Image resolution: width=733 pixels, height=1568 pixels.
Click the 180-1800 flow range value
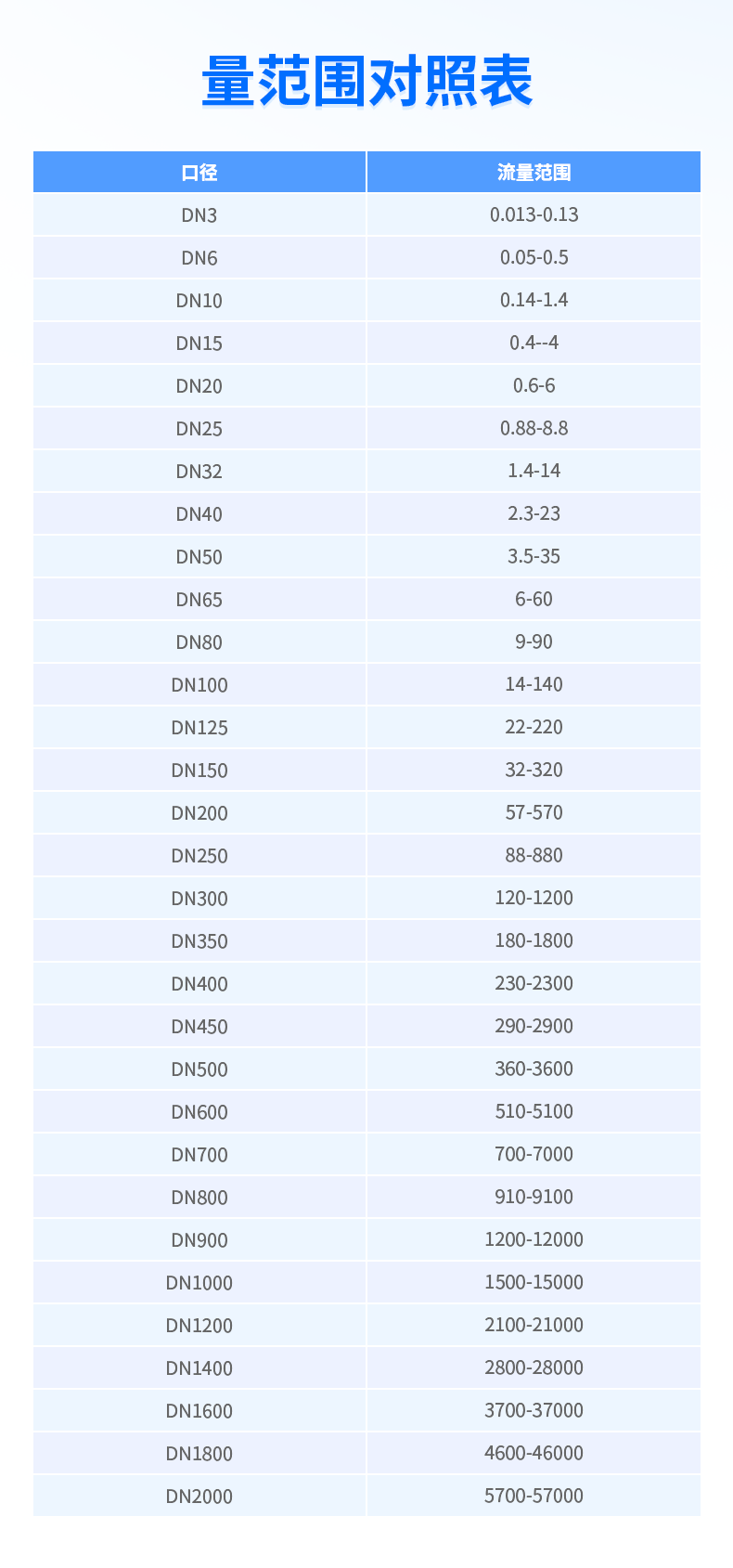534,940
